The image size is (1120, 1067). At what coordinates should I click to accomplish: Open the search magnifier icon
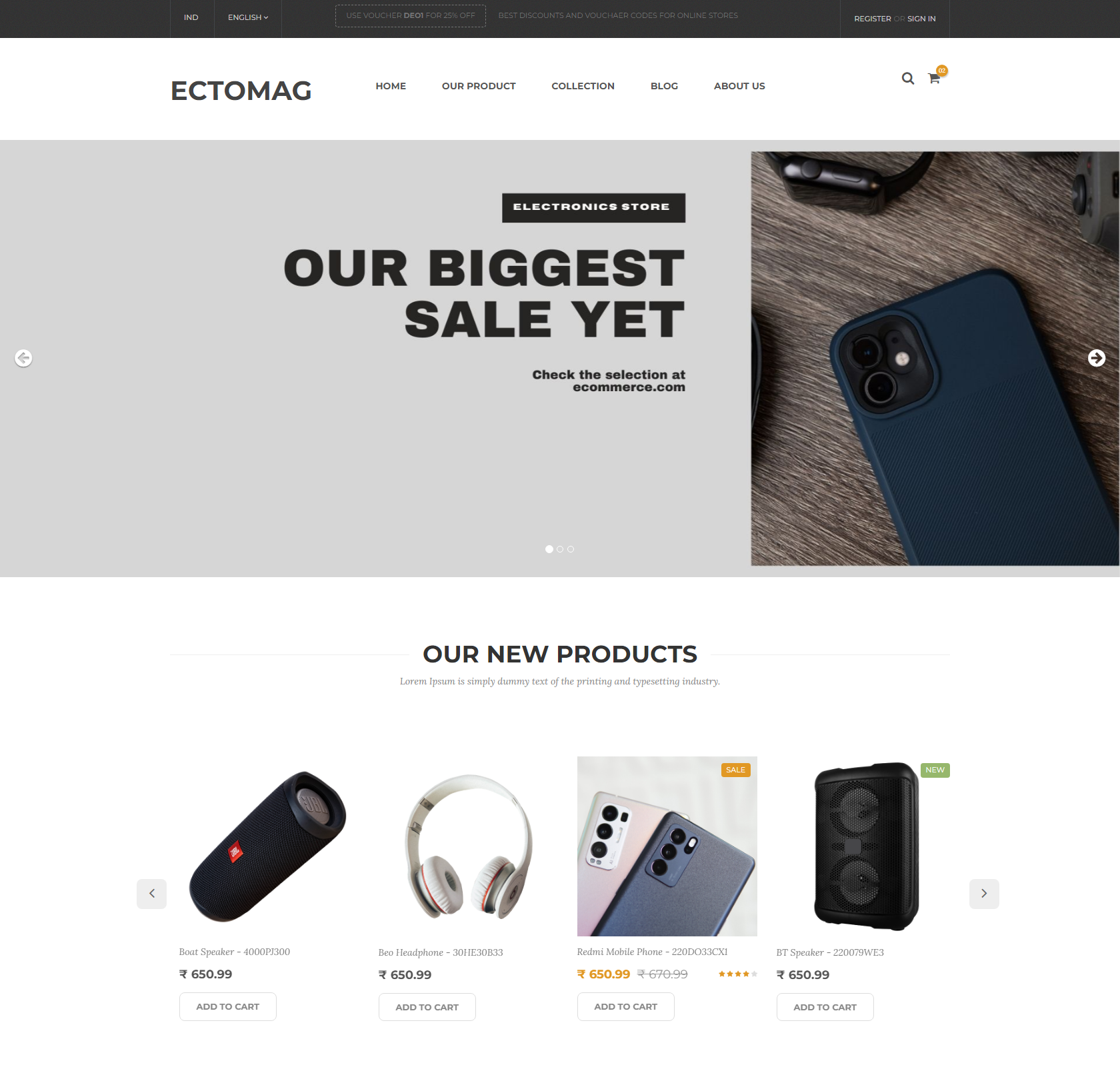(x=907, y=79)
